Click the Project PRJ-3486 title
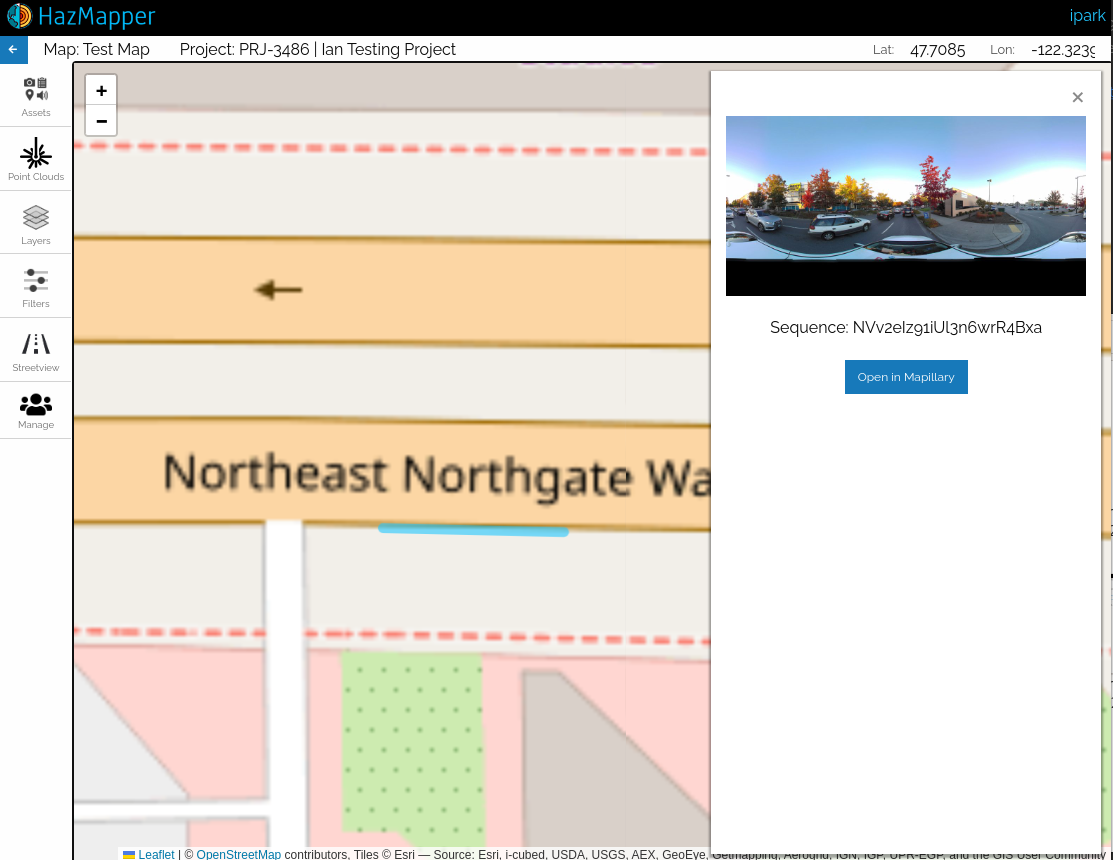1113x860 pixels. point(317,50)
